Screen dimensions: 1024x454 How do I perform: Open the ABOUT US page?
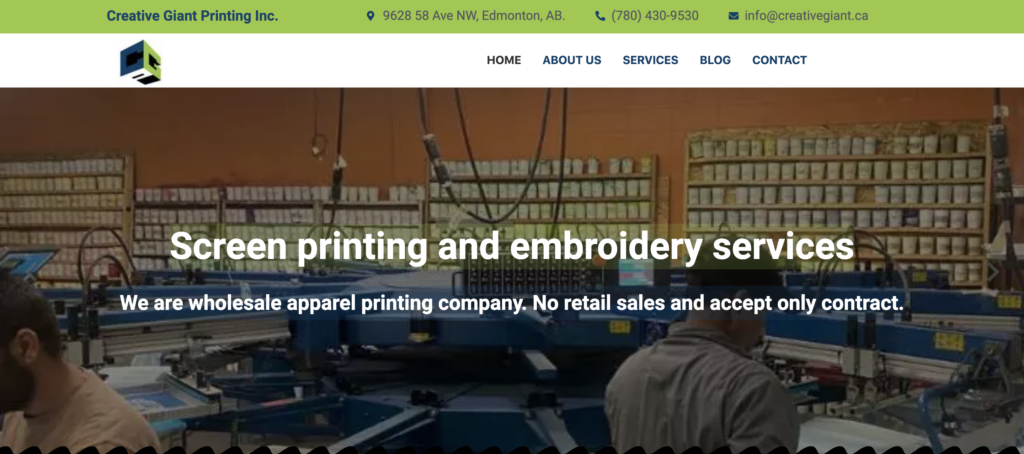click(x=571, y=60)
